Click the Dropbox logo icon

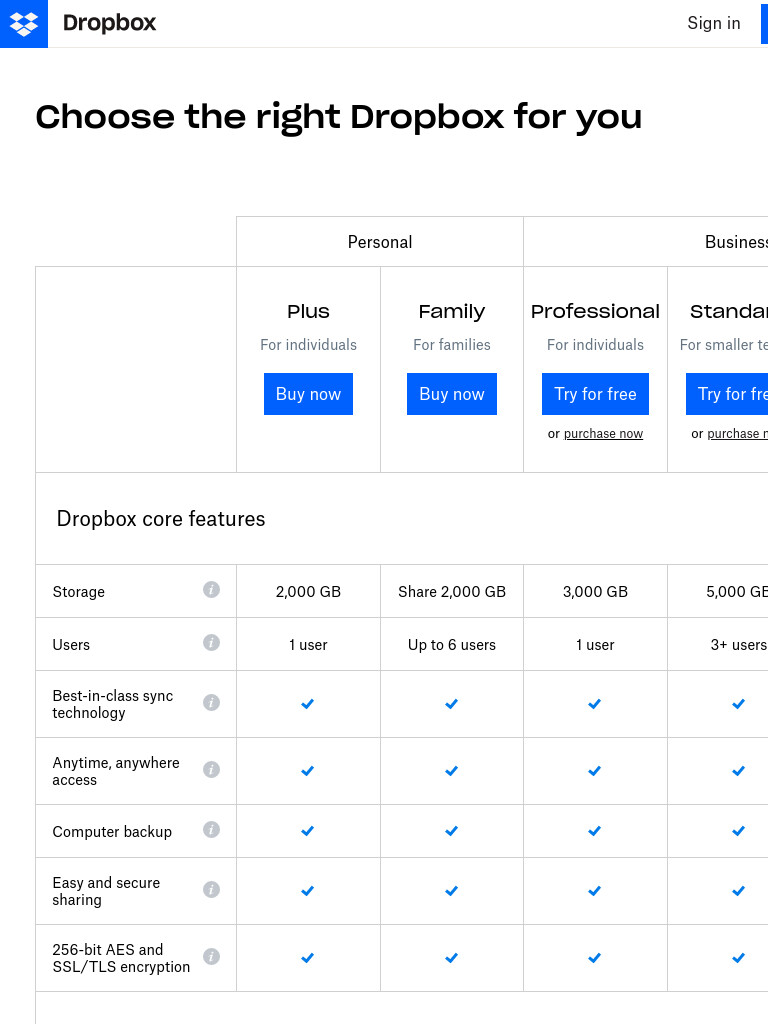tap(24, 24)
